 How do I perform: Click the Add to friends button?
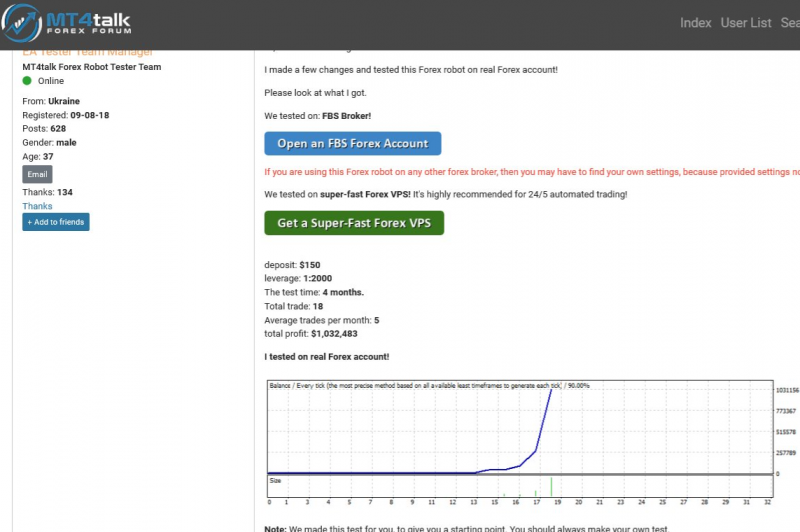coord(56,222)
